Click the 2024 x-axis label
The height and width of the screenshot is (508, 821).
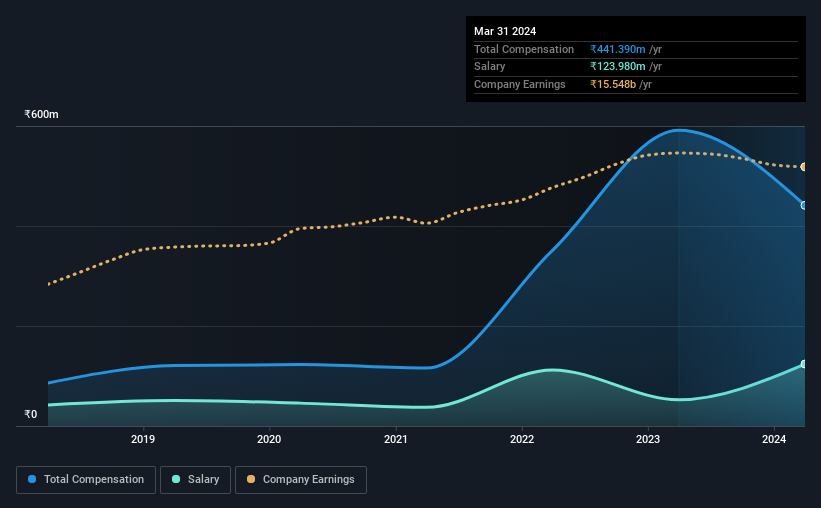pos(774,439)
